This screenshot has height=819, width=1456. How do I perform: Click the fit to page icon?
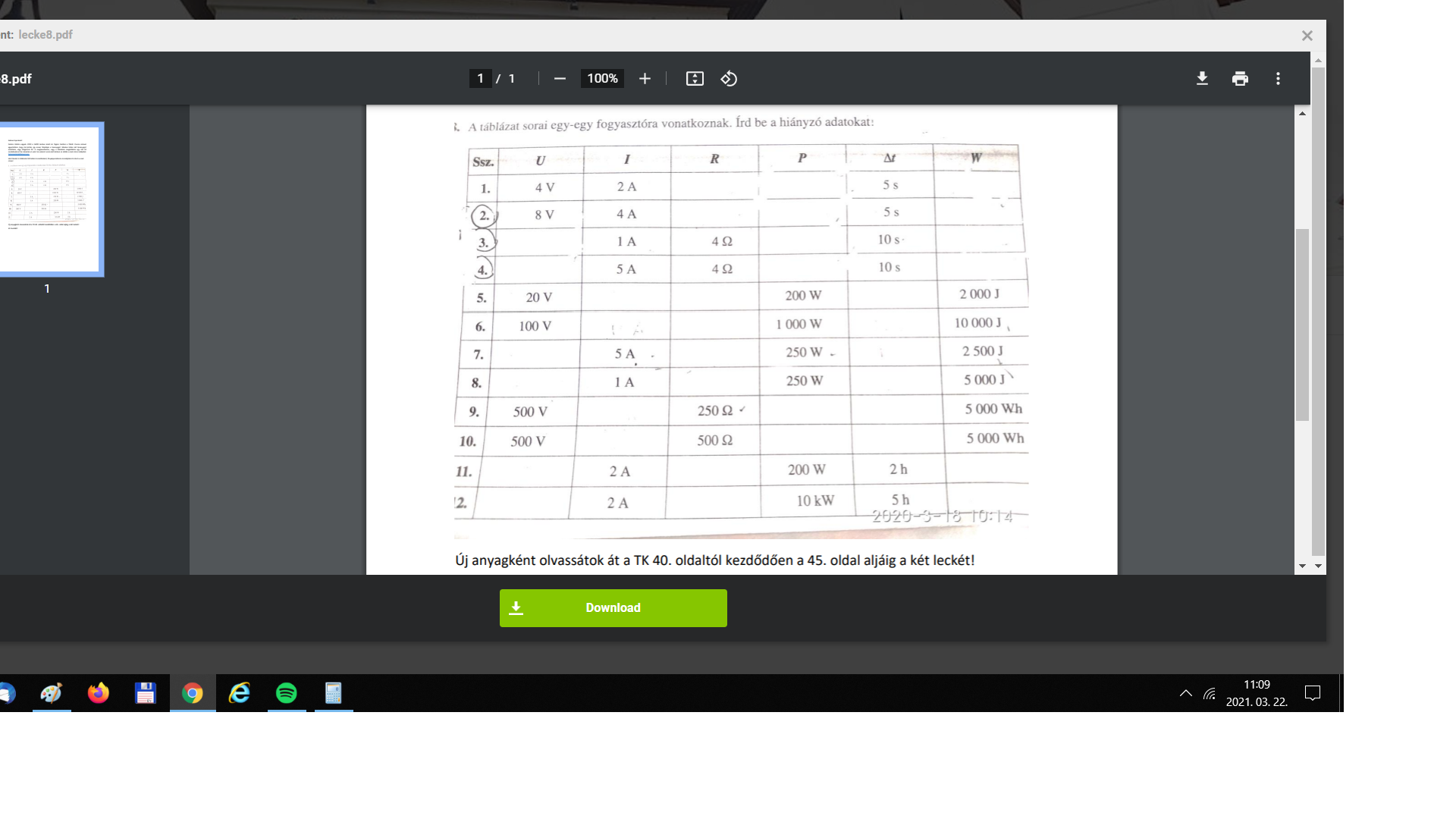click(695, 79)
